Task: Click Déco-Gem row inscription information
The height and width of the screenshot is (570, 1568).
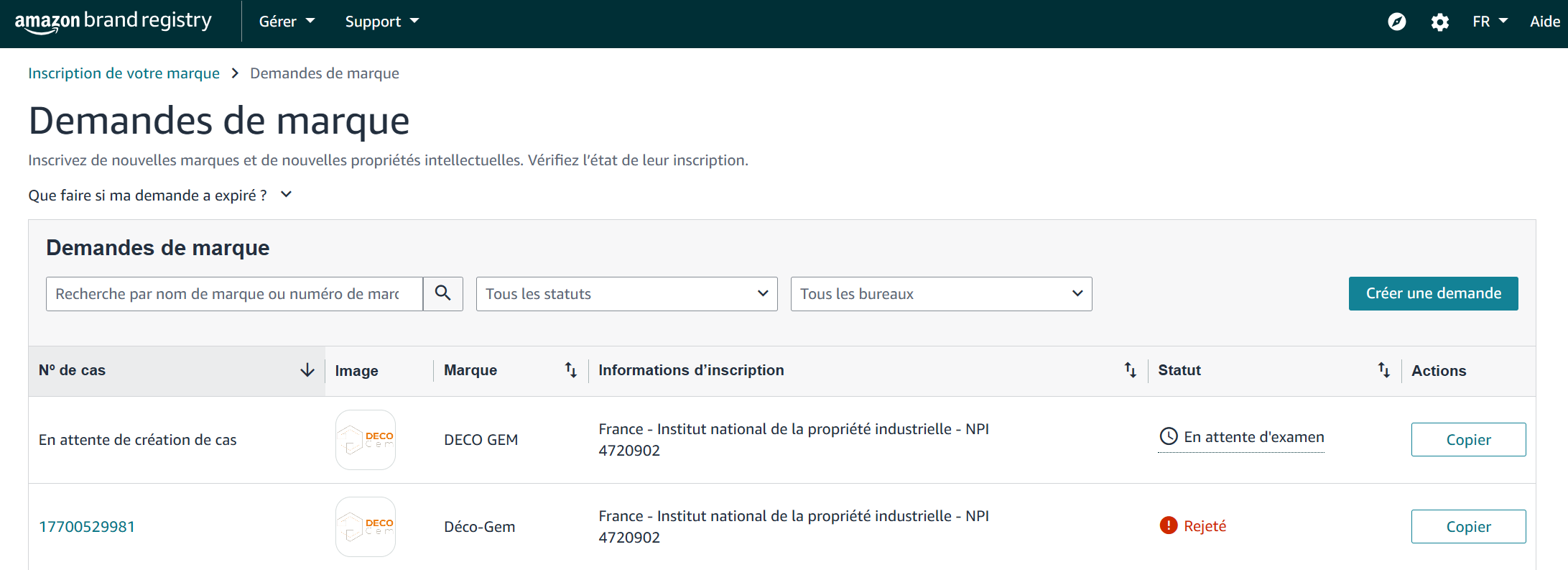Action: pyautogui.click(x=794, y=527)
